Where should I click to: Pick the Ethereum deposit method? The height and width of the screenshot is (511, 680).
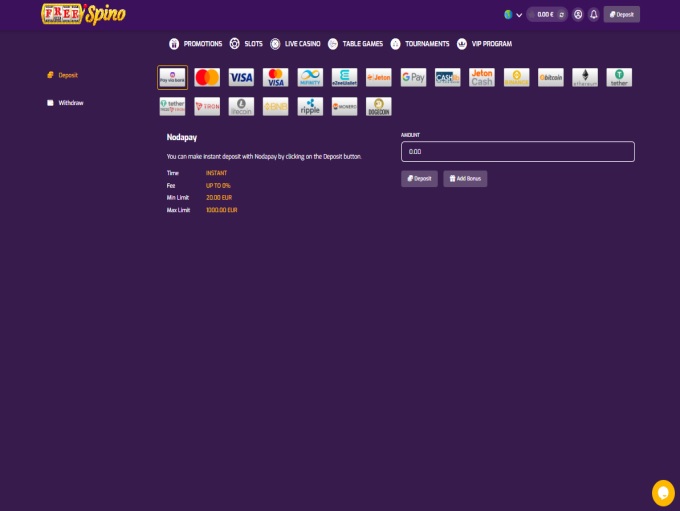pyautogui.click(x=585, y=78)
